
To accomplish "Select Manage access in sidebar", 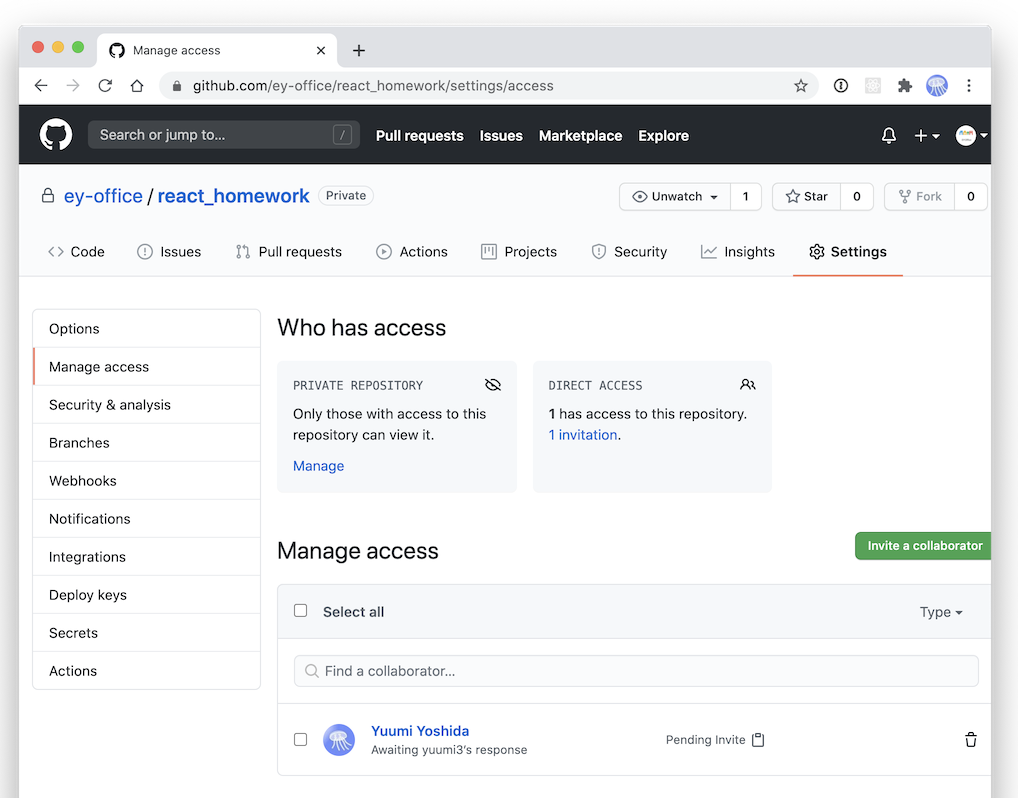I will 147,367.
